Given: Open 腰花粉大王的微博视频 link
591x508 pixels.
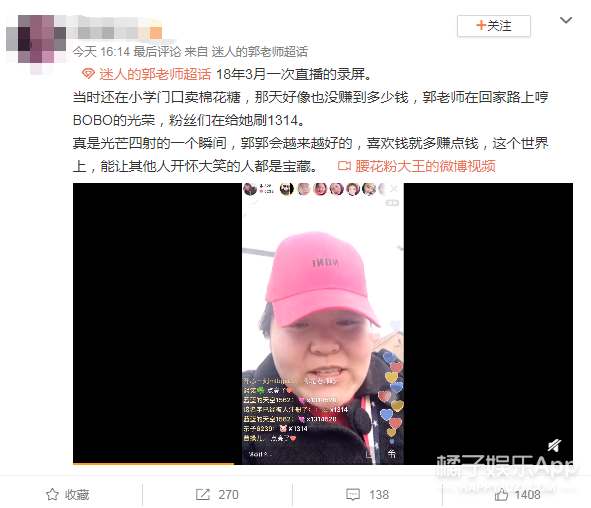Looking at the screenshot, I should pyautogui.click(x=425, y=166).
